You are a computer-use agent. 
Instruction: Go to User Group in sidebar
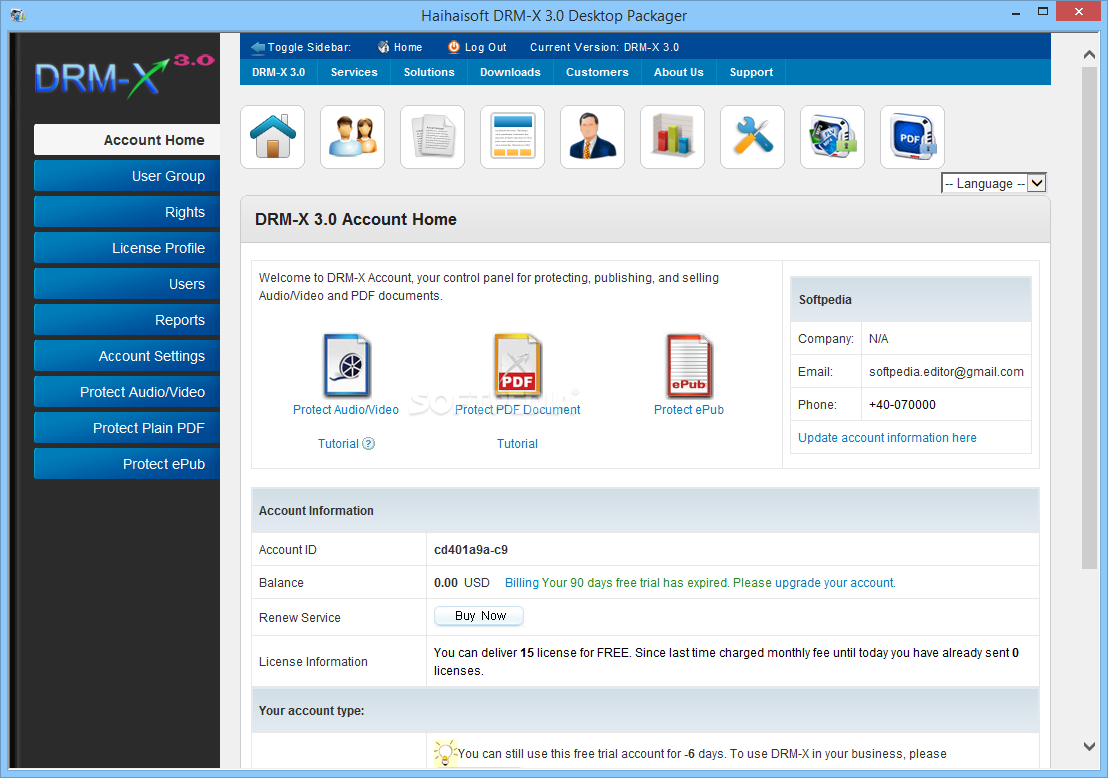pos(127,176)
